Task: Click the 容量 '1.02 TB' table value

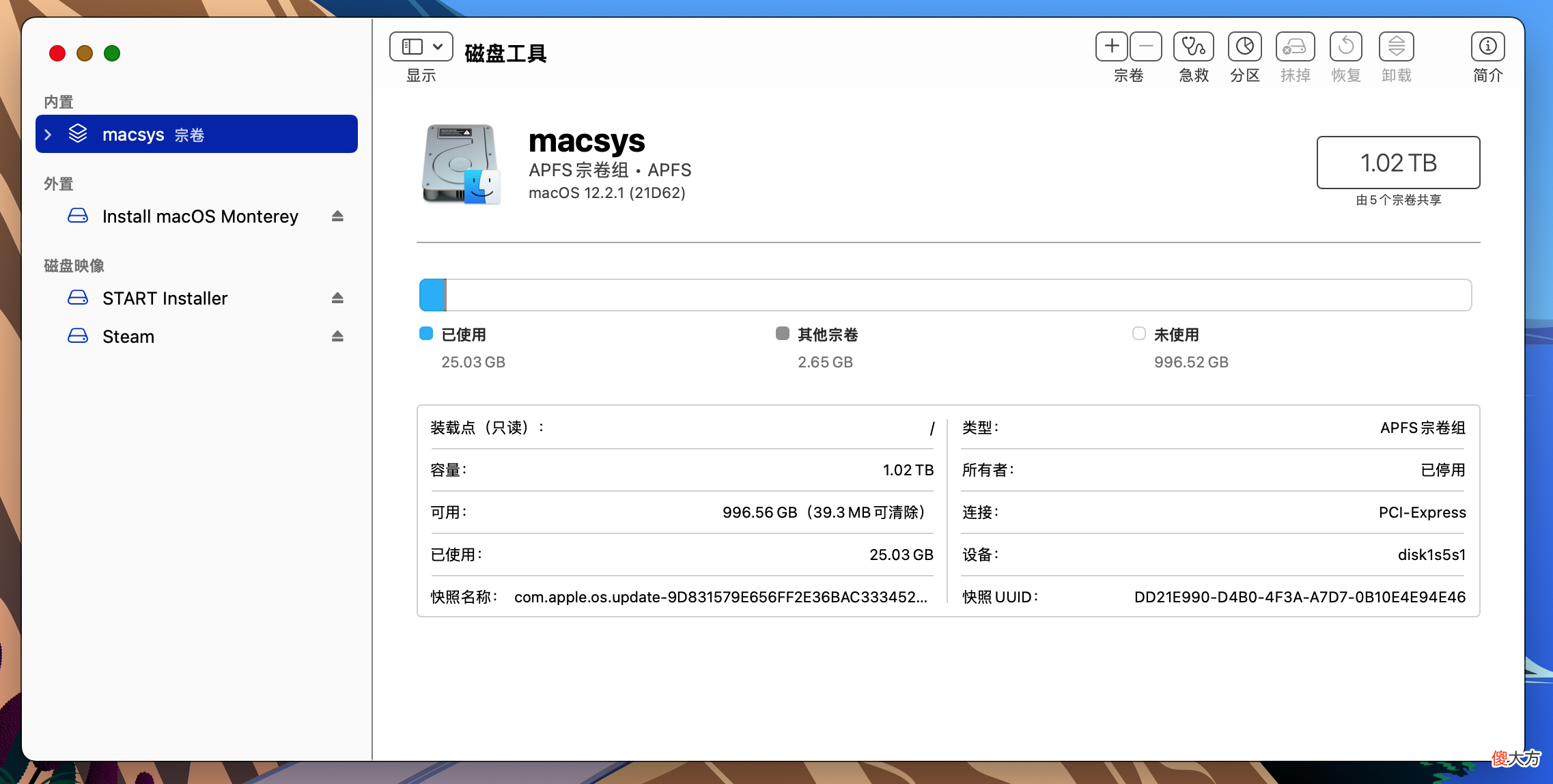Action: click(x=908, y=470)
